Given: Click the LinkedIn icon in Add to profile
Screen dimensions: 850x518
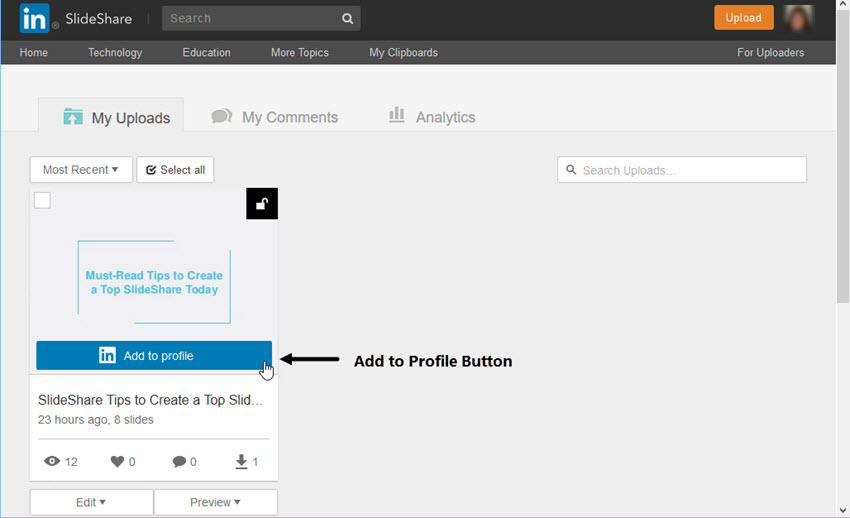Looking at the screenshot, I should [x=107, y=355].
